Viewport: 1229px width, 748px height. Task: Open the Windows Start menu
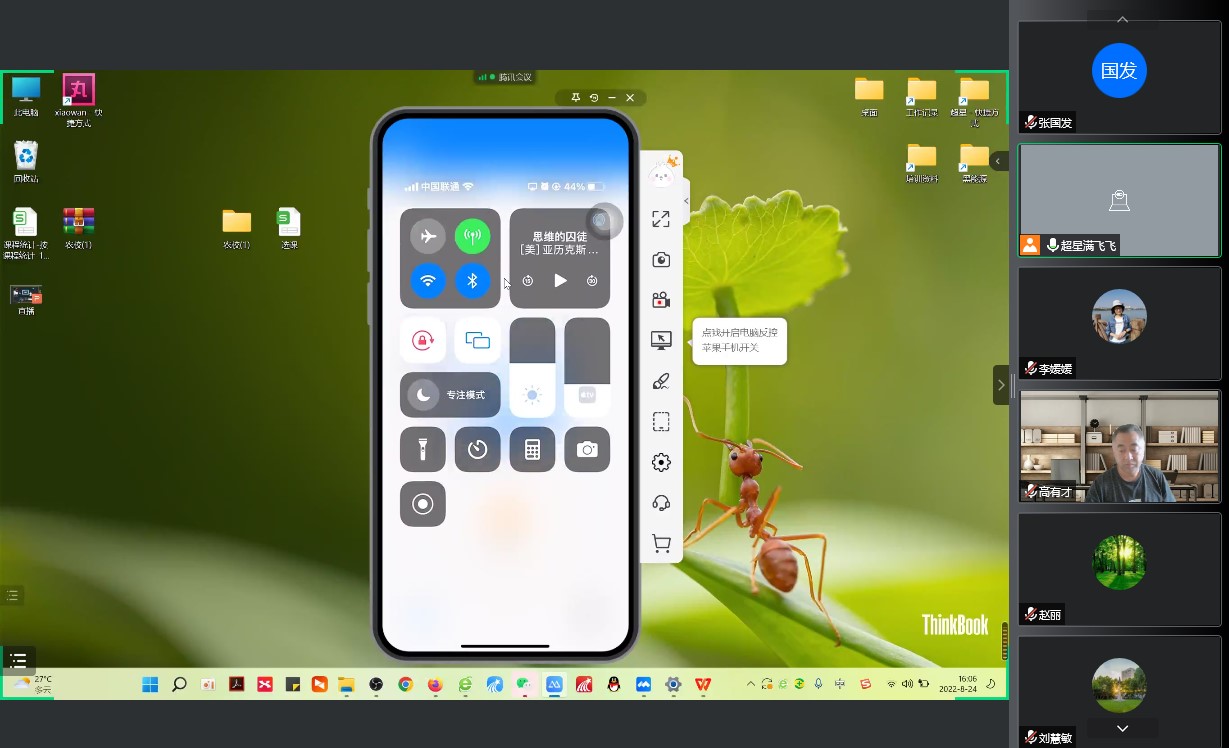click(150, 684)
